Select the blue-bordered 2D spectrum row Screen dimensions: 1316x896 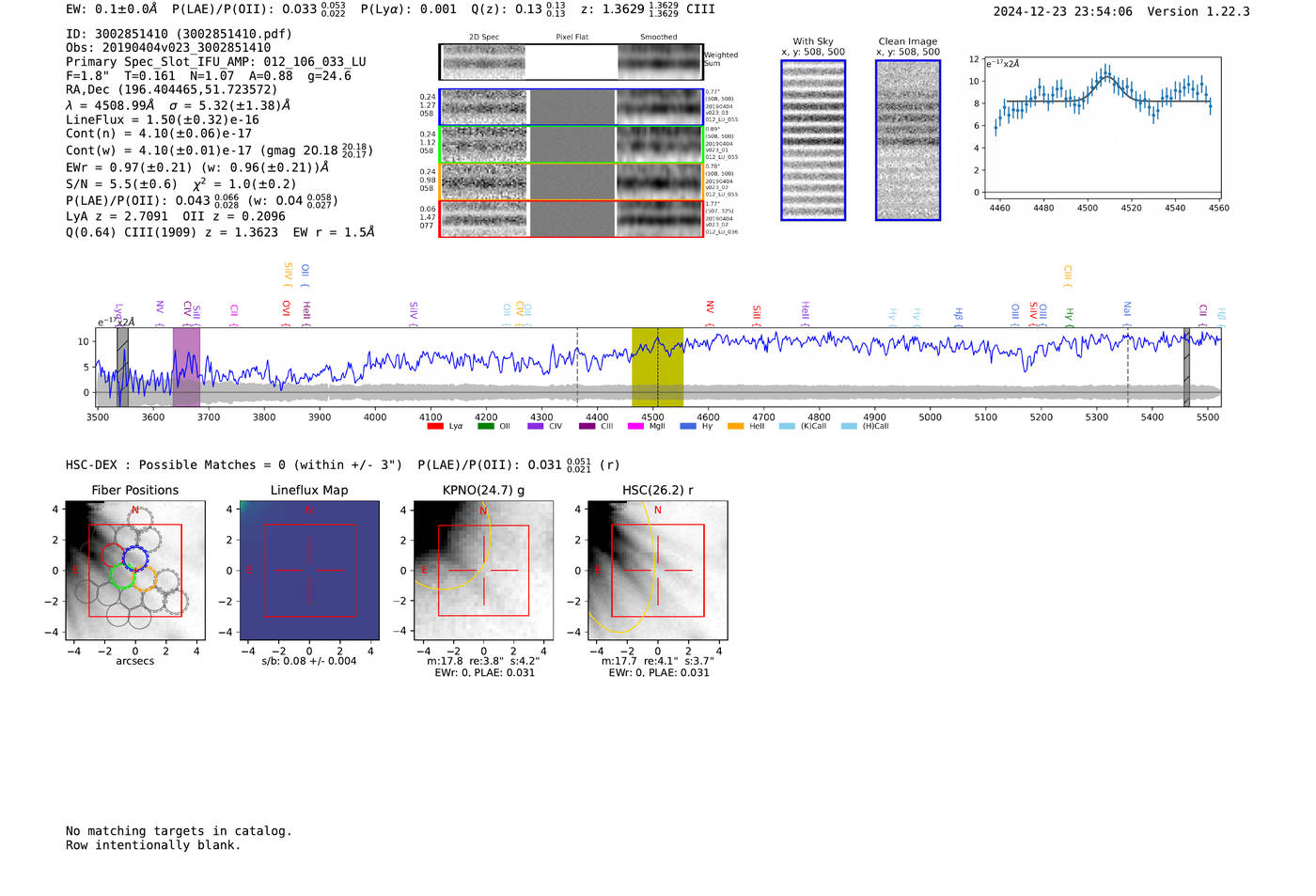tap(572, 107)
